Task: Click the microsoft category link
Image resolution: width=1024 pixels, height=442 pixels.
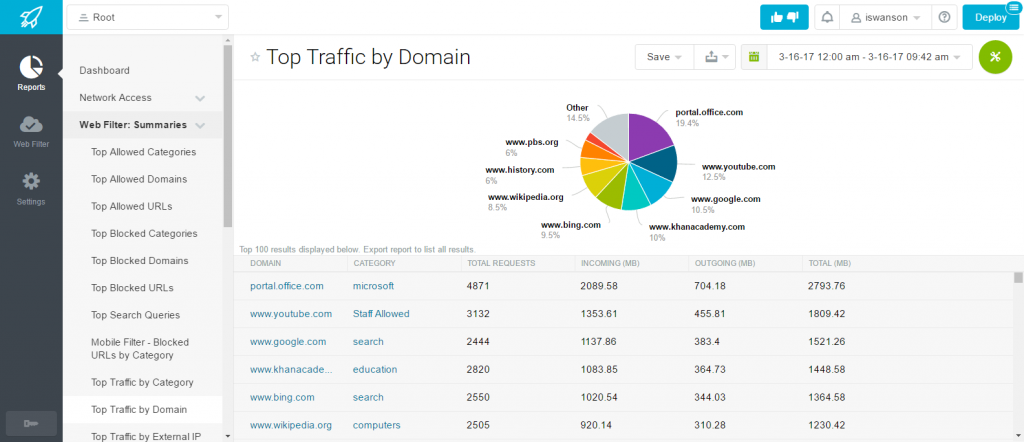Action: click(374, 286)
